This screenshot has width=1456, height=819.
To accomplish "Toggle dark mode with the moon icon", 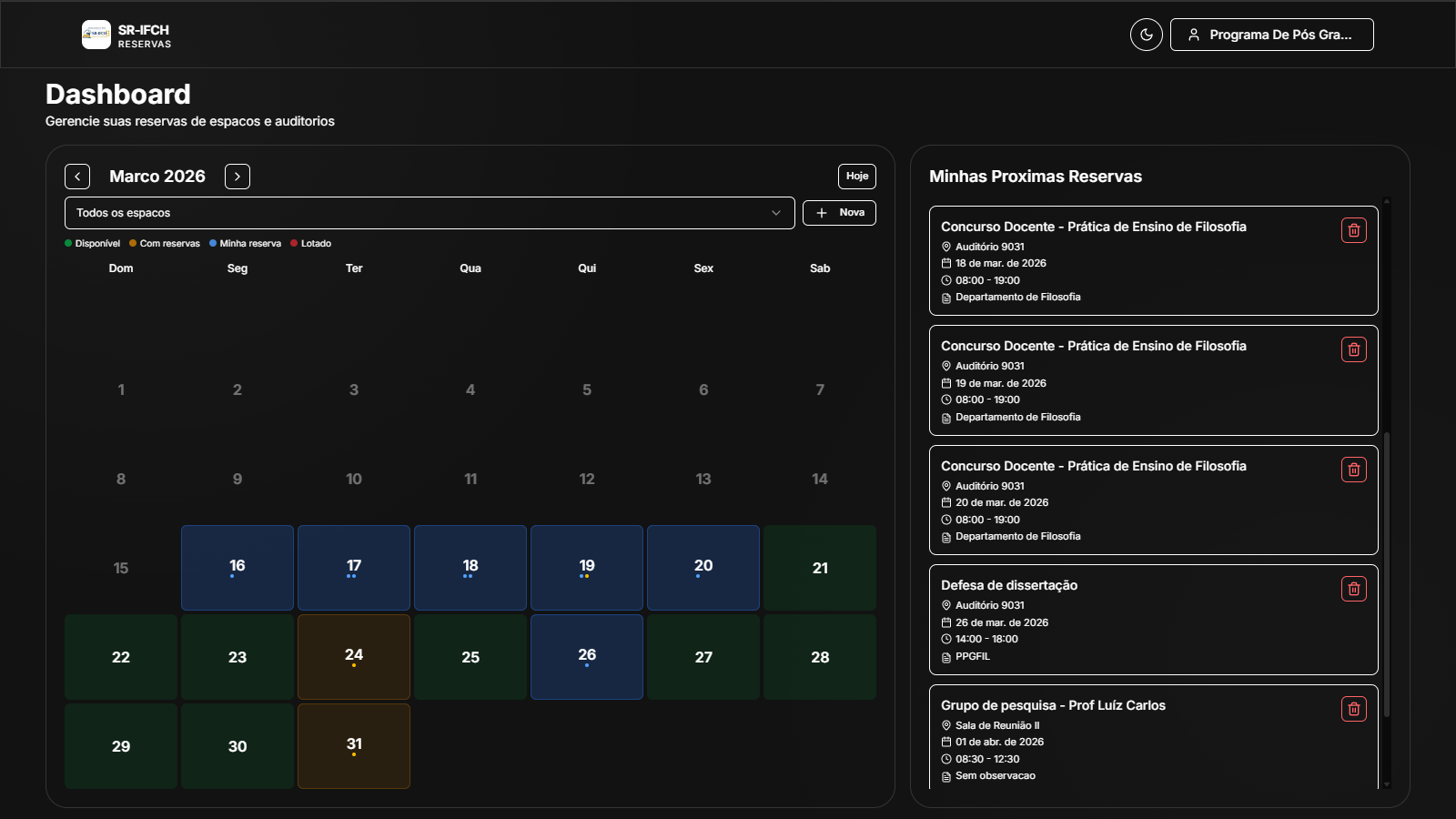I will click(1146, 35).
